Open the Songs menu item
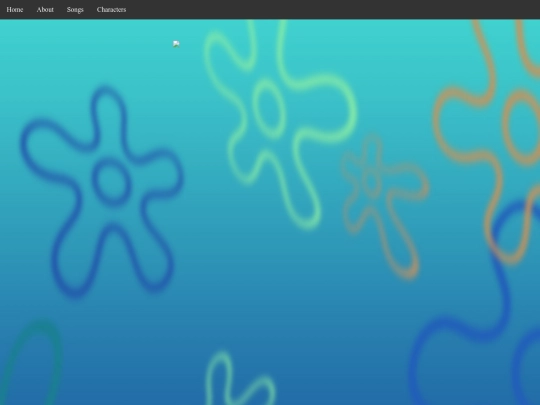Image resolution: width=540 pixels, height=405 pixels. coord(75,10)
